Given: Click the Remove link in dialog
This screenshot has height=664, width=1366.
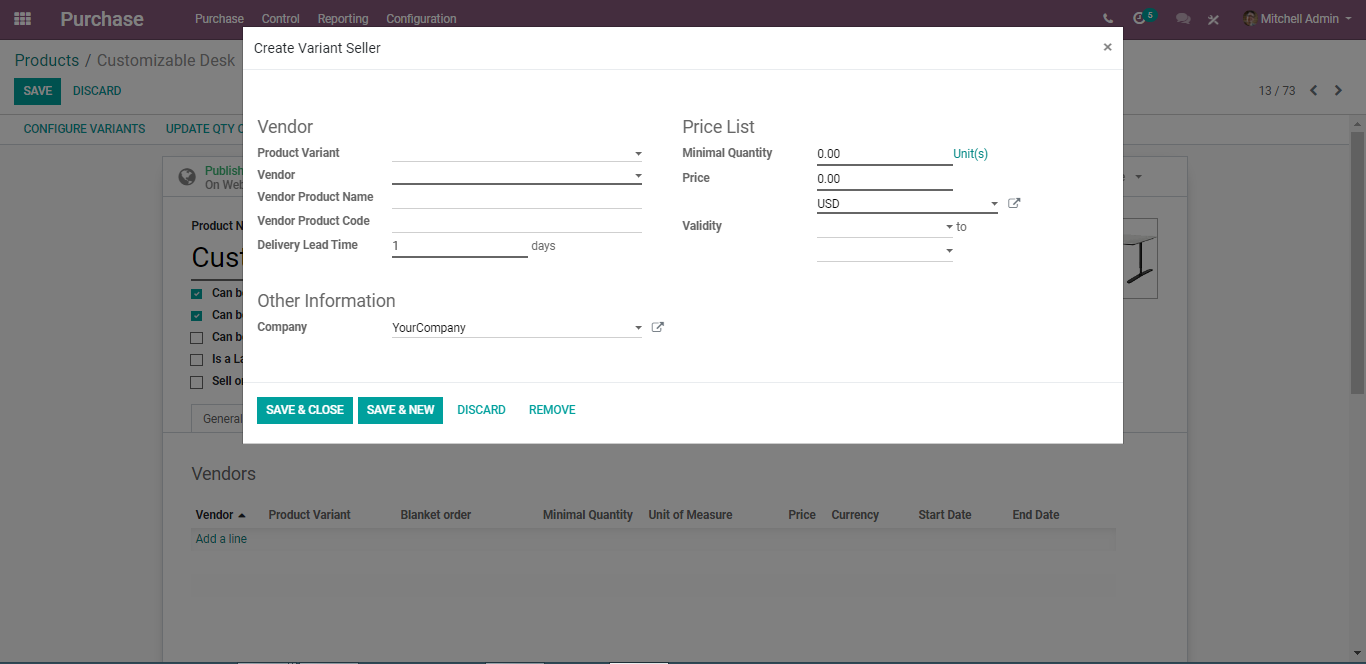Looking at the screenshot, I should pyautogui.click(x=552, y=410).
